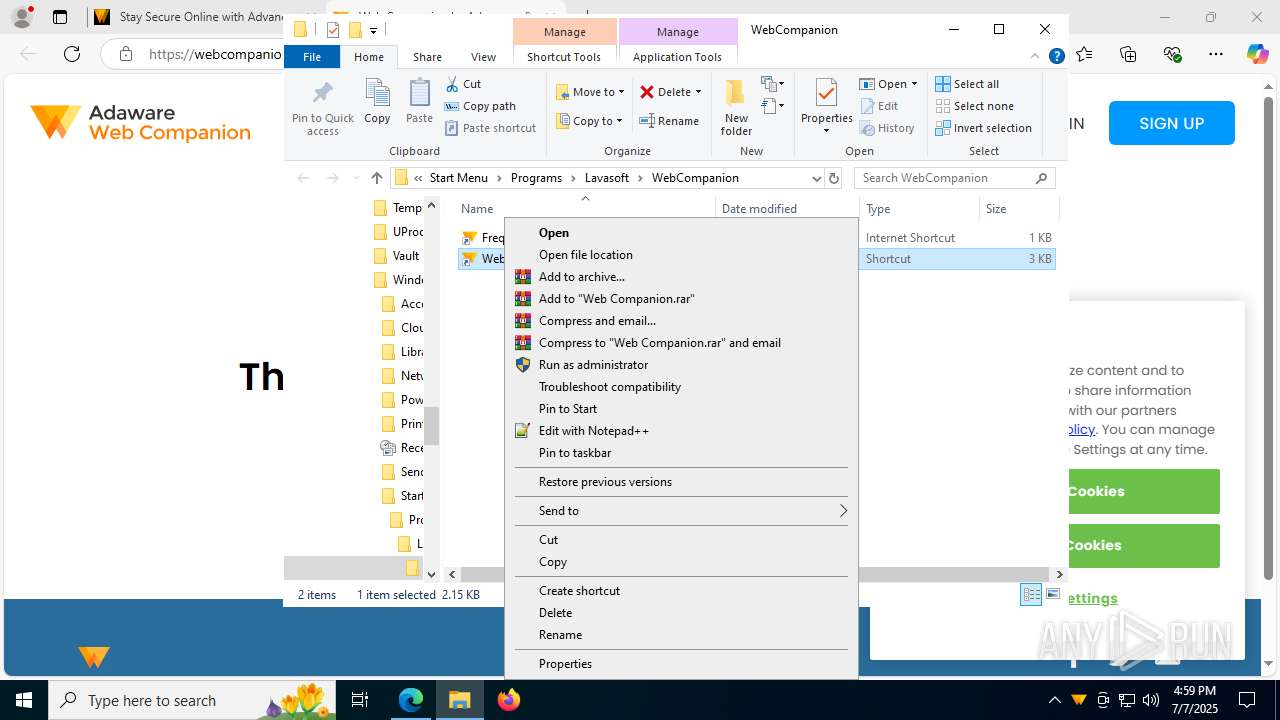Click Paste shortcut in ribbon

coord(490,128)
